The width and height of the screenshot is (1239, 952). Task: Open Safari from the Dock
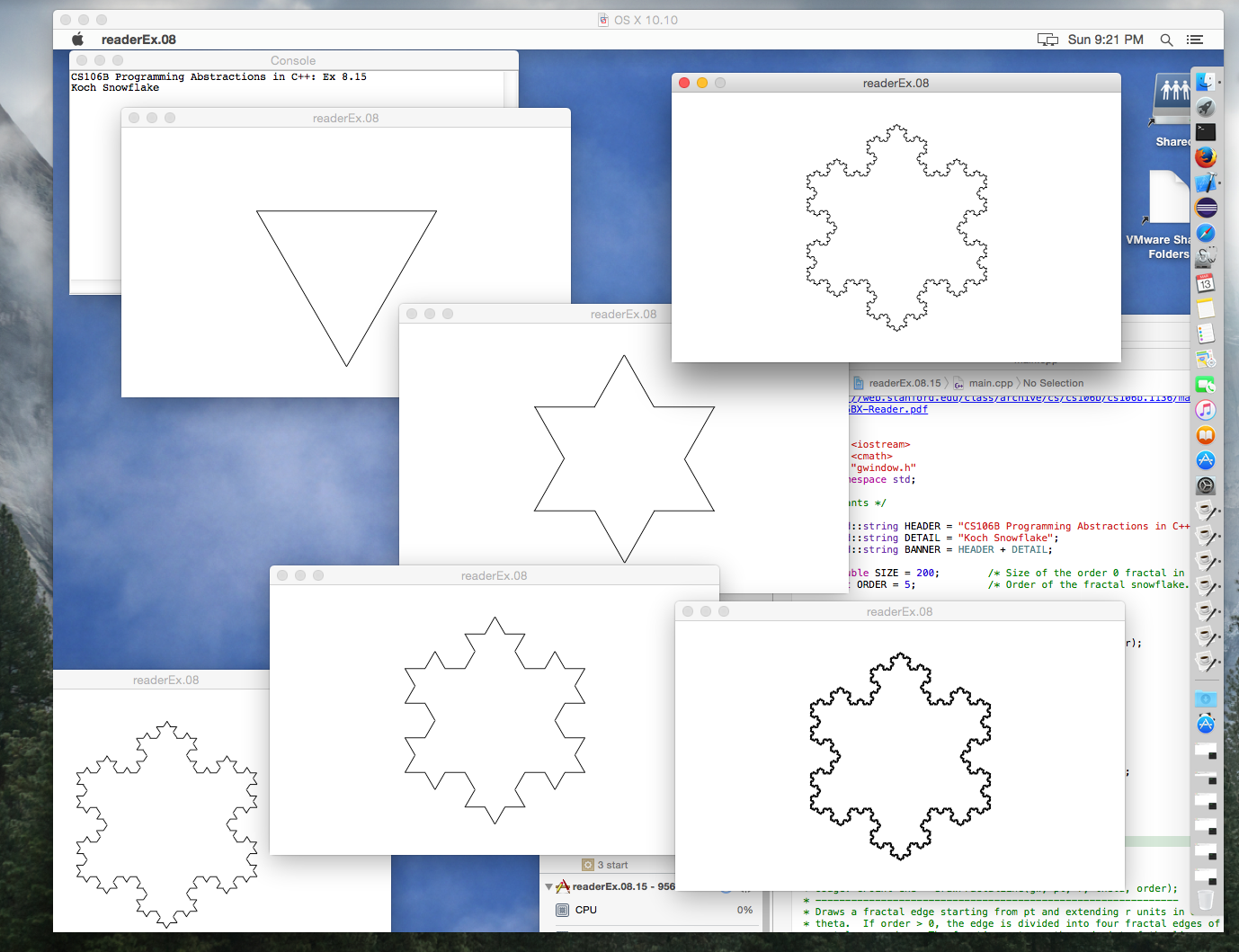pyautogui.click(x=1206, y=233)
